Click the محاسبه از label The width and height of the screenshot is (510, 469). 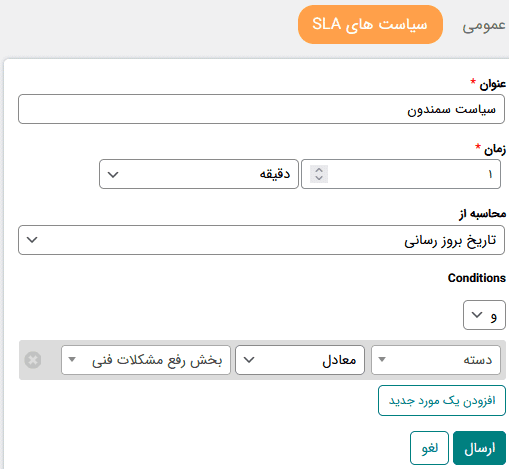[x=482, y=213]
